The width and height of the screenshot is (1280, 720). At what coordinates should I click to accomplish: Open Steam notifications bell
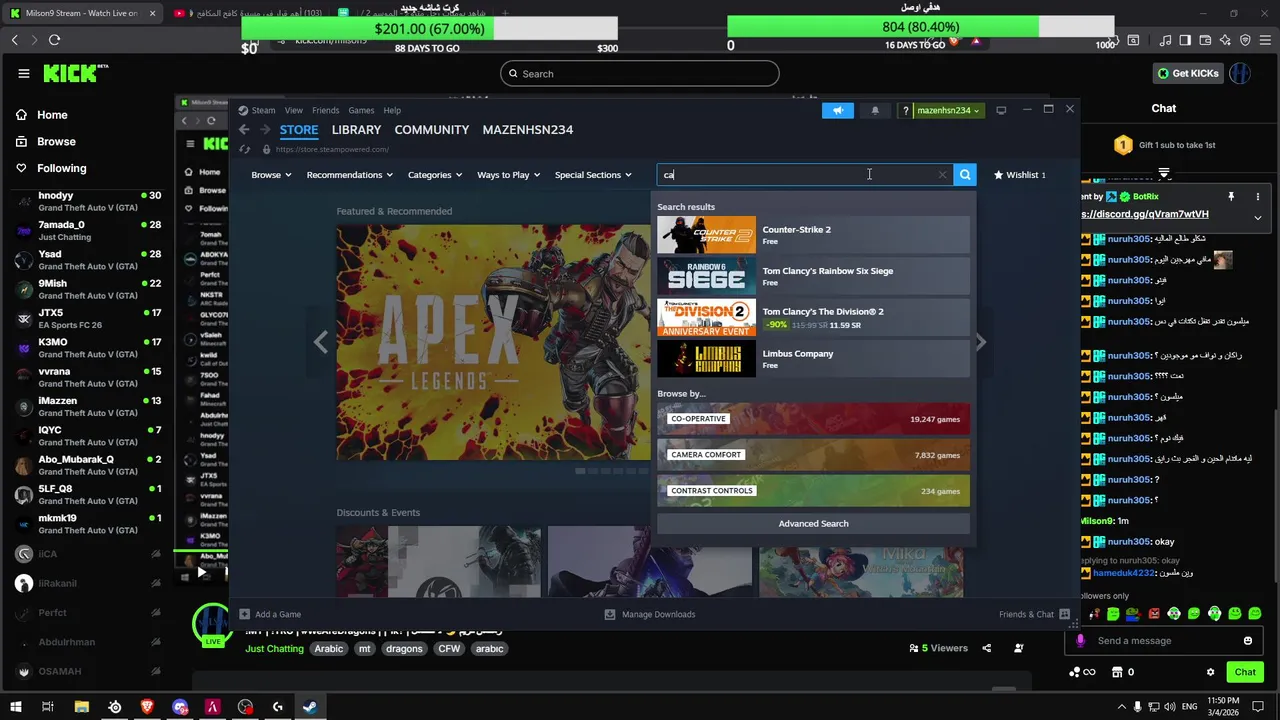pos(875,111)
